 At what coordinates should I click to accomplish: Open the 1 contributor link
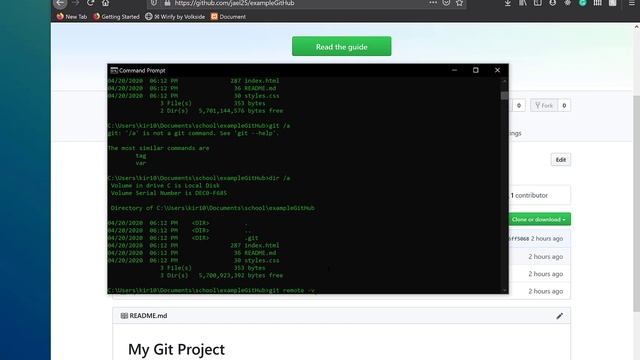pyautogui.click(x=529, y=196)
